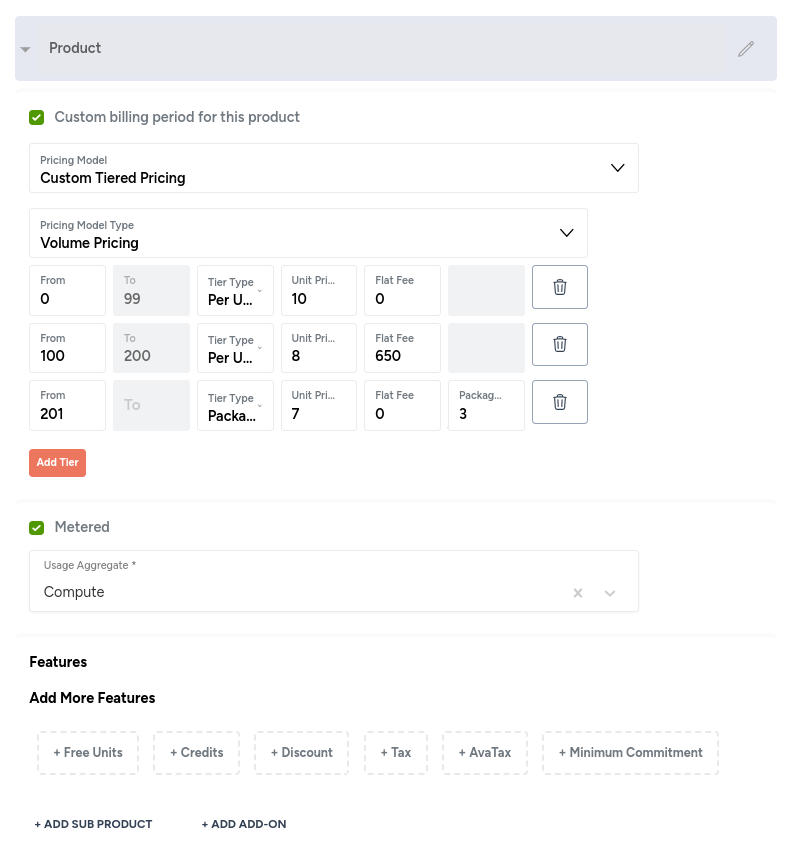Image resolution: width=793 pixels, height=849 pixels.
Task: Click the Package size field with value 3
Action: pyautogui.click(x=486, y=406)
